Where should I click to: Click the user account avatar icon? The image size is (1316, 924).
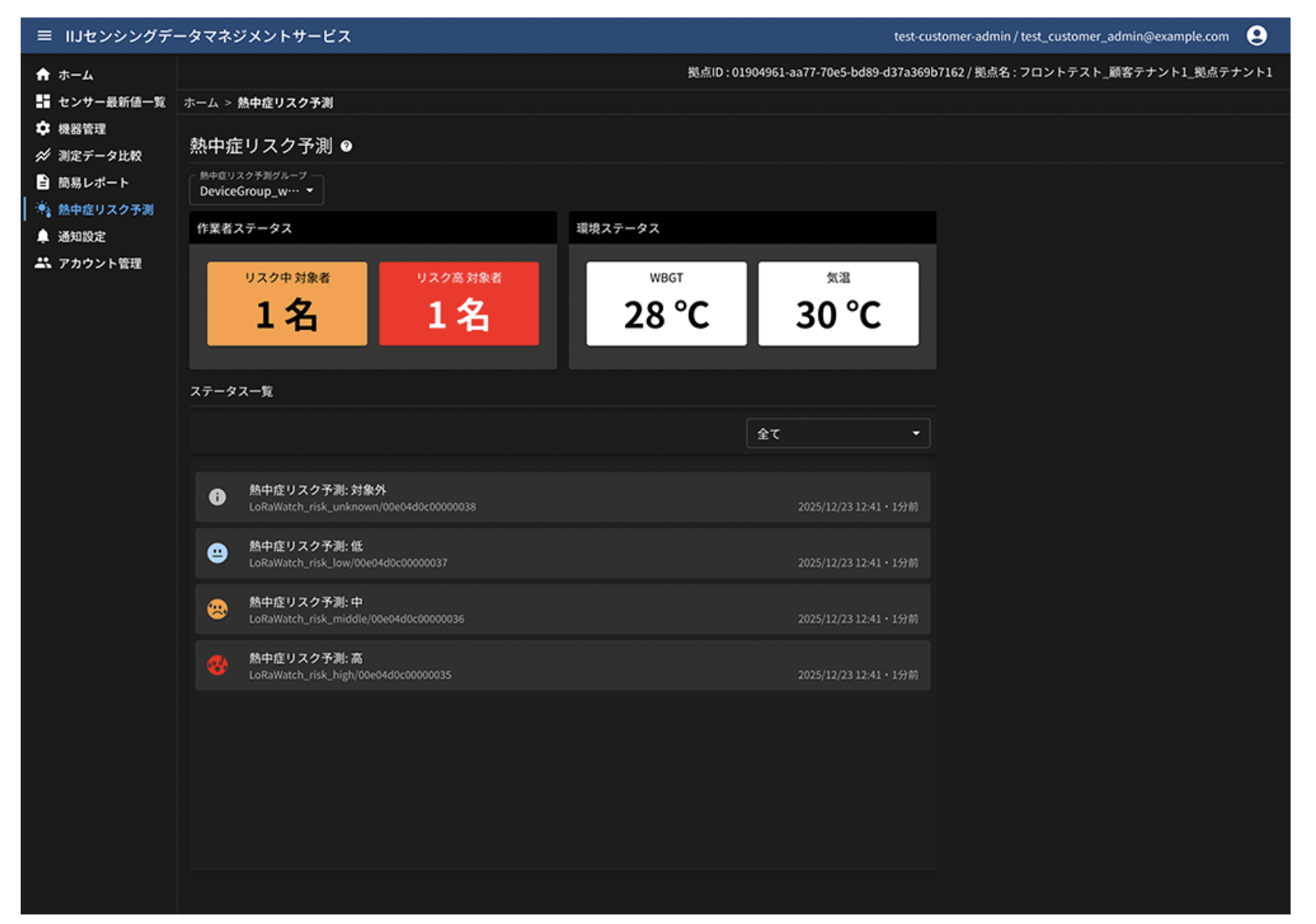[x=1256, y=36]
